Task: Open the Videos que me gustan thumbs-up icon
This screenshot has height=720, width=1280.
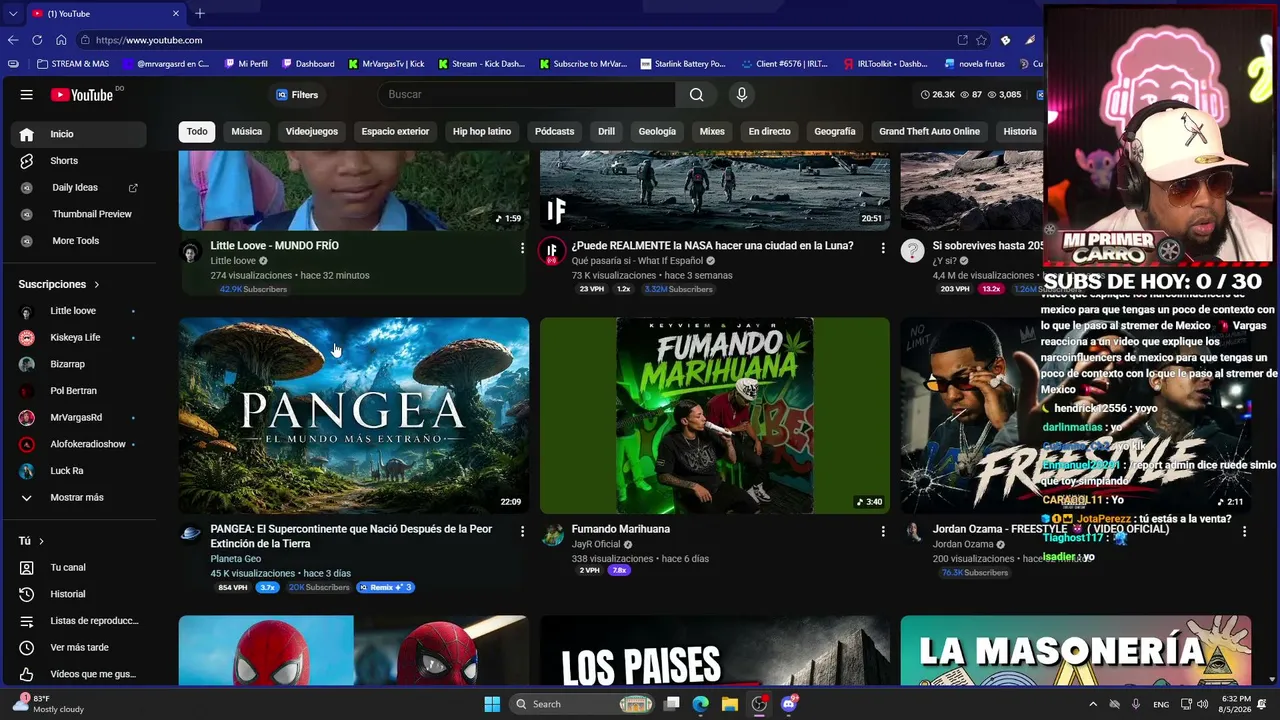Action: 27,674
